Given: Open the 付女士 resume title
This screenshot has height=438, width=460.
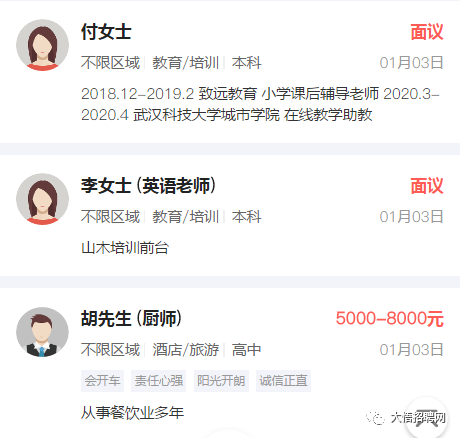Looking at the screenshot, I should click(x=106, y=32).
